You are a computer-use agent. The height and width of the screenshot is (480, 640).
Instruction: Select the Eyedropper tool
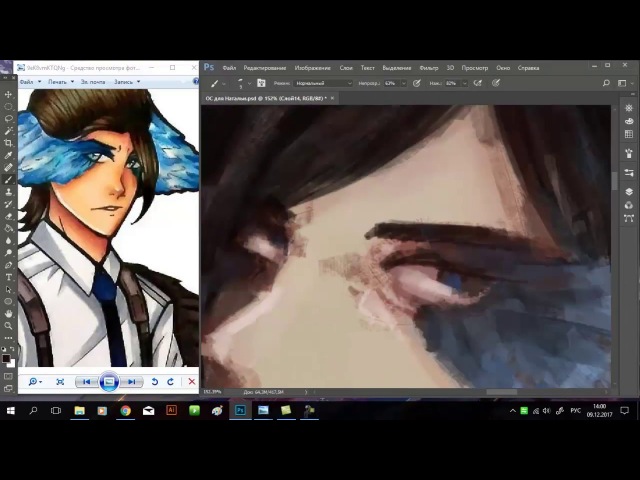(8, 155)
